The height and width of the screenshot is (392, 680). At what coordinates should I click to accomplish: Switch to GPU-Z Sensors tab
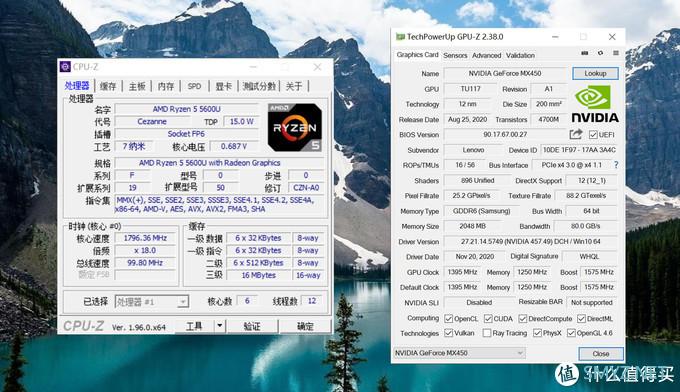pyautogui.click(x=455, y=56)
